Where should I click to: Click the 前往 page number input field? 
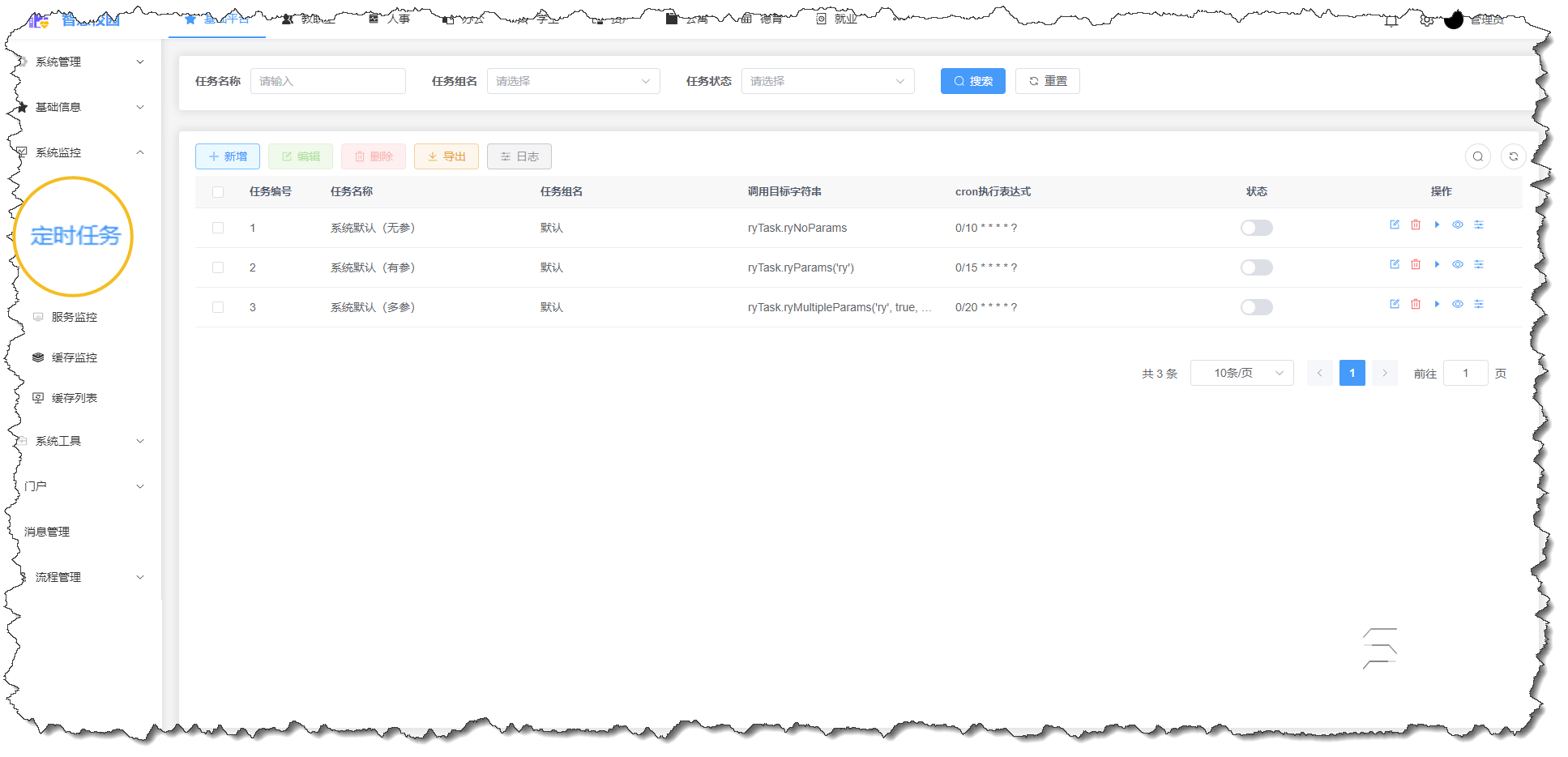tap(1465, 373)
